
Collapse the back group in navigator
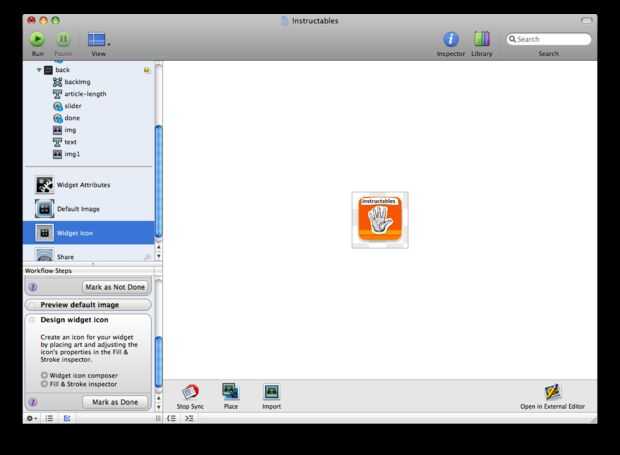point(39,70)
